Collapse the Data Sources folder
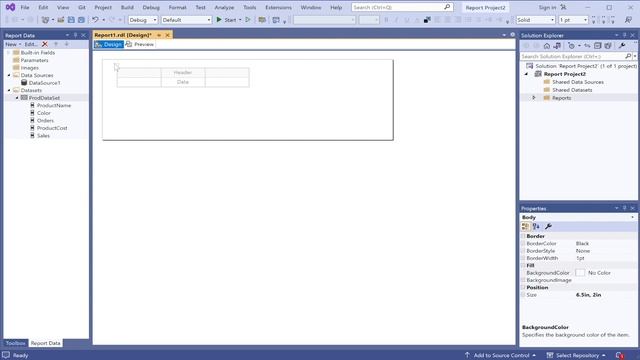 click(9, 75)
